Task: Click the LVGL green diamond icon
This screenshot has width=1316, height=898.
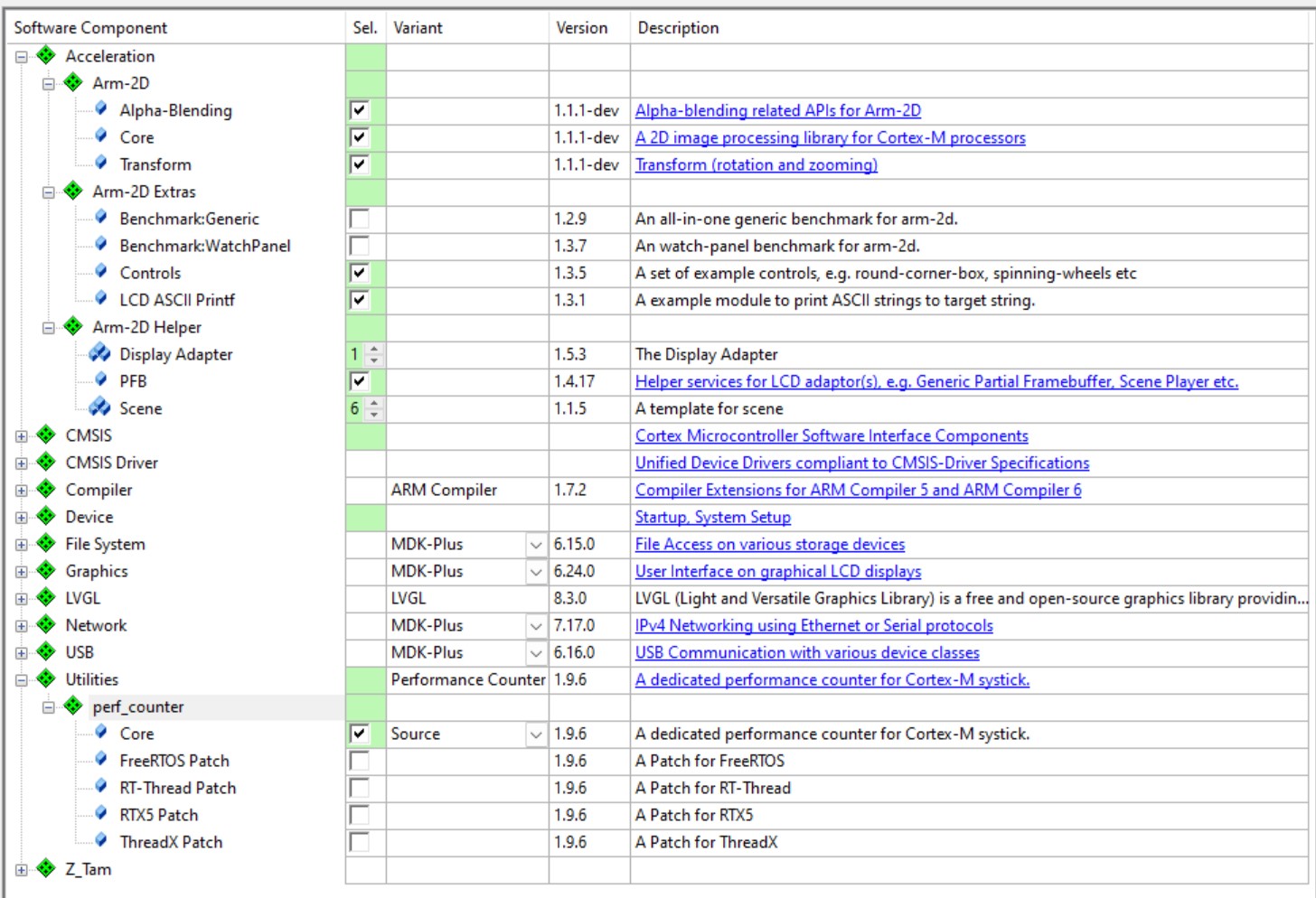Action: click(46, 598)
